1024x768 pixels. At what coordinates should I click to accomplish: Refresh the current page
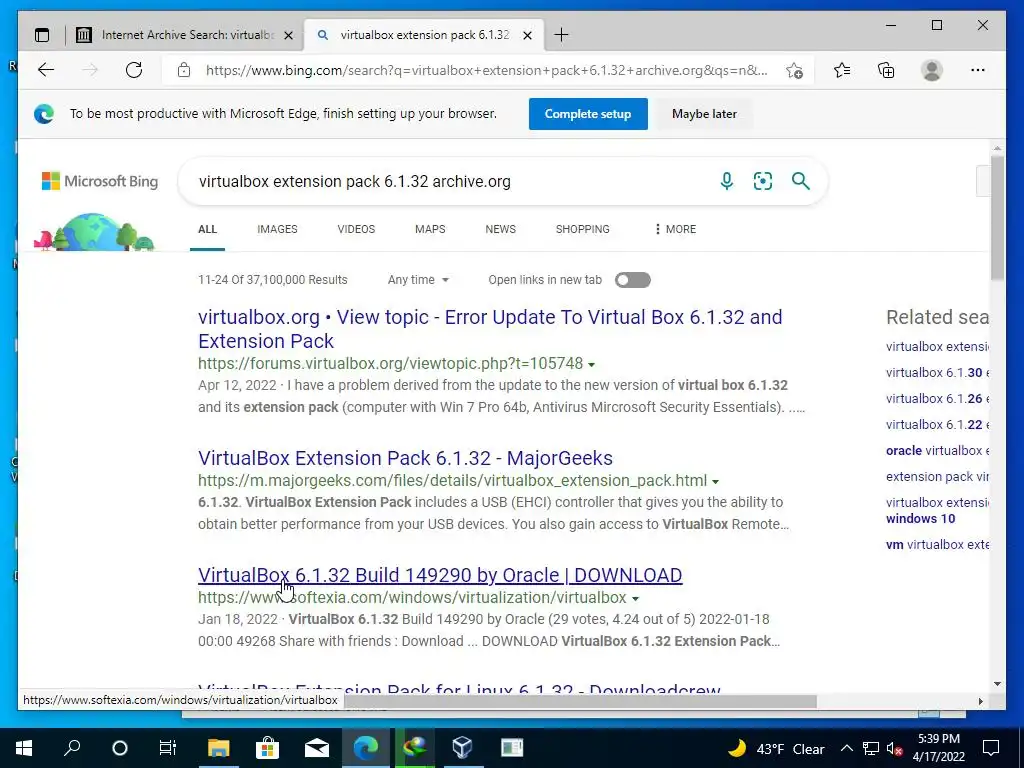pos(134,70)
